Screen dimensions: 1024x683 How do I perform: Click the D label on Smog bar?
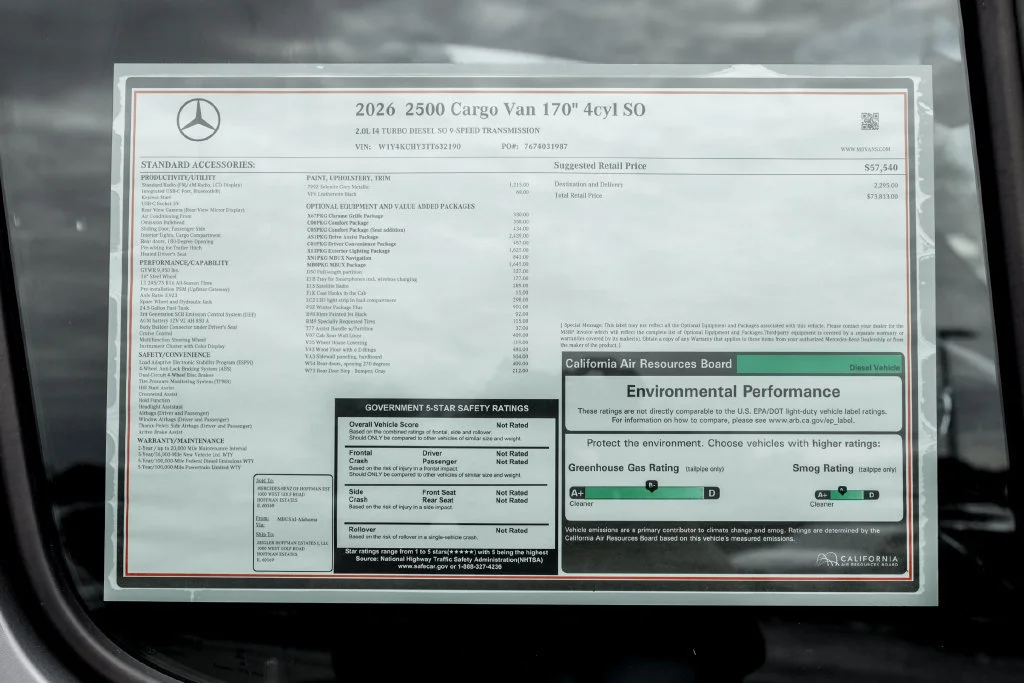tap(871, 495)
